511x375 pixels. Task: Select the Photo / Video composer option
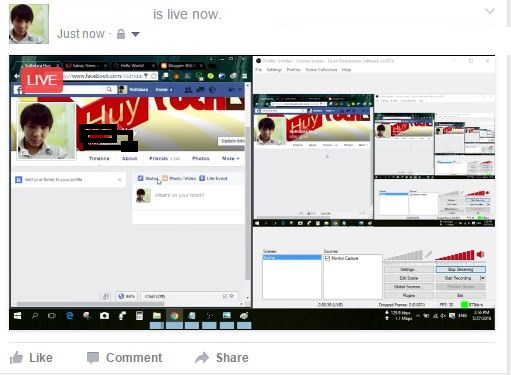(x=179, y=179)
